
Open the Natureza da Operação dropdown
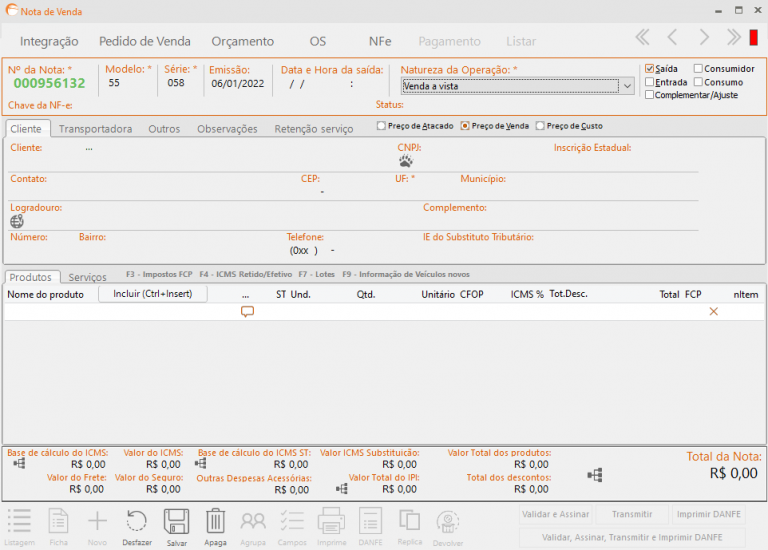tap(627, 87)
